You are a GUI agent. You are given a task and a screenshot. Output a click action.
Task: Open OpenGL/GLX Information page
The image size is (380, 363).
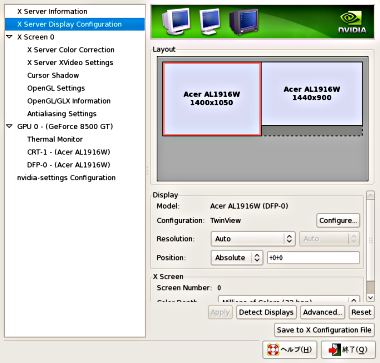69,101
